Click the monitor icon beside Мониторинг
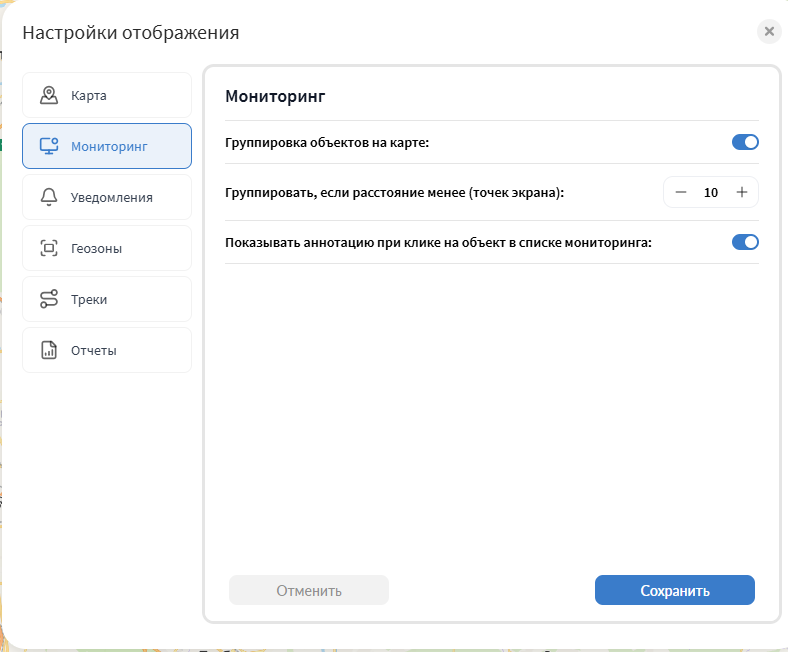The height and width of the screenshot is (652, 788). [x=49, y=146]
